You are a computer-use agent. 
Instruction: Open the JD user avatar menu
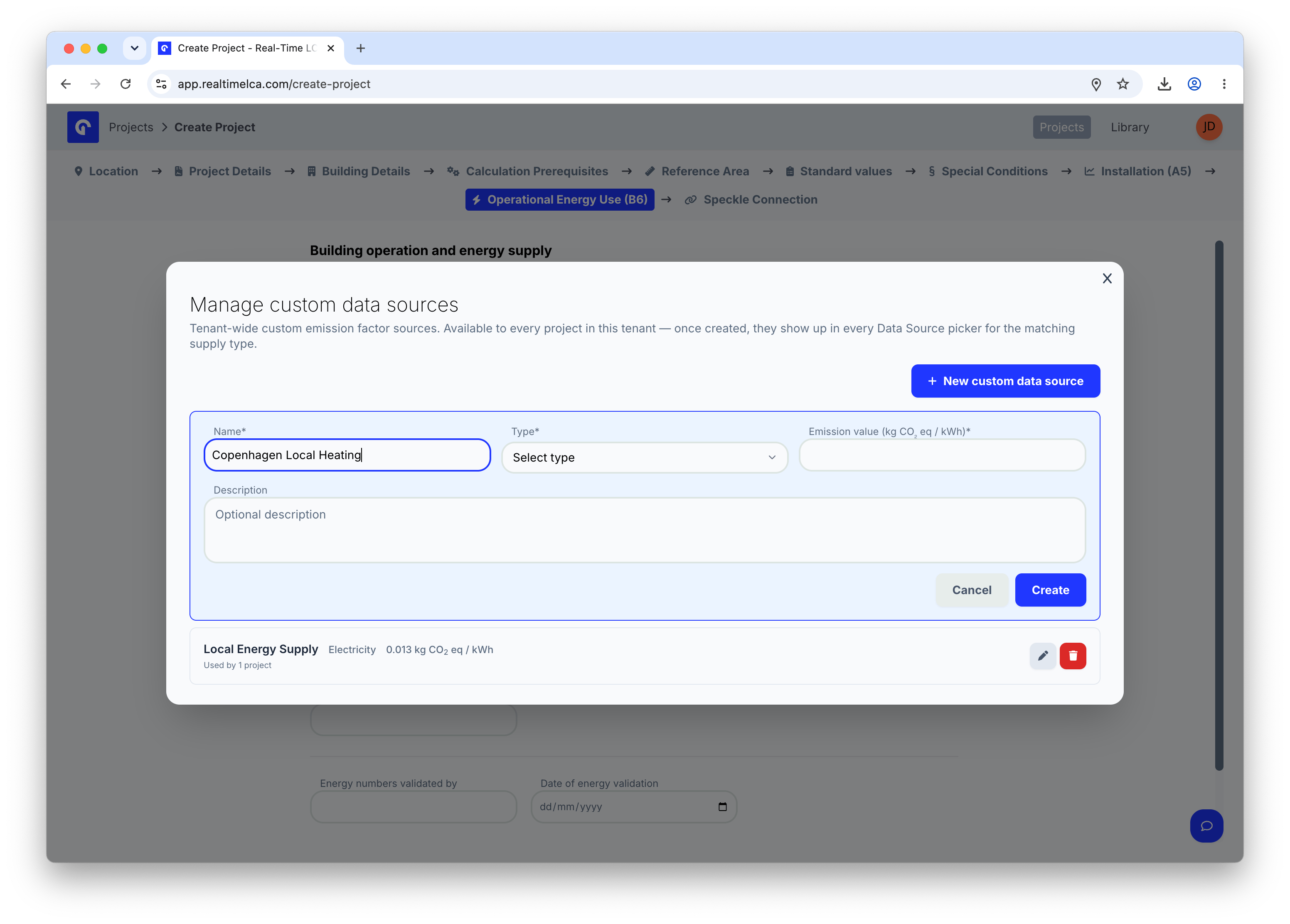tap(1209, 127)
